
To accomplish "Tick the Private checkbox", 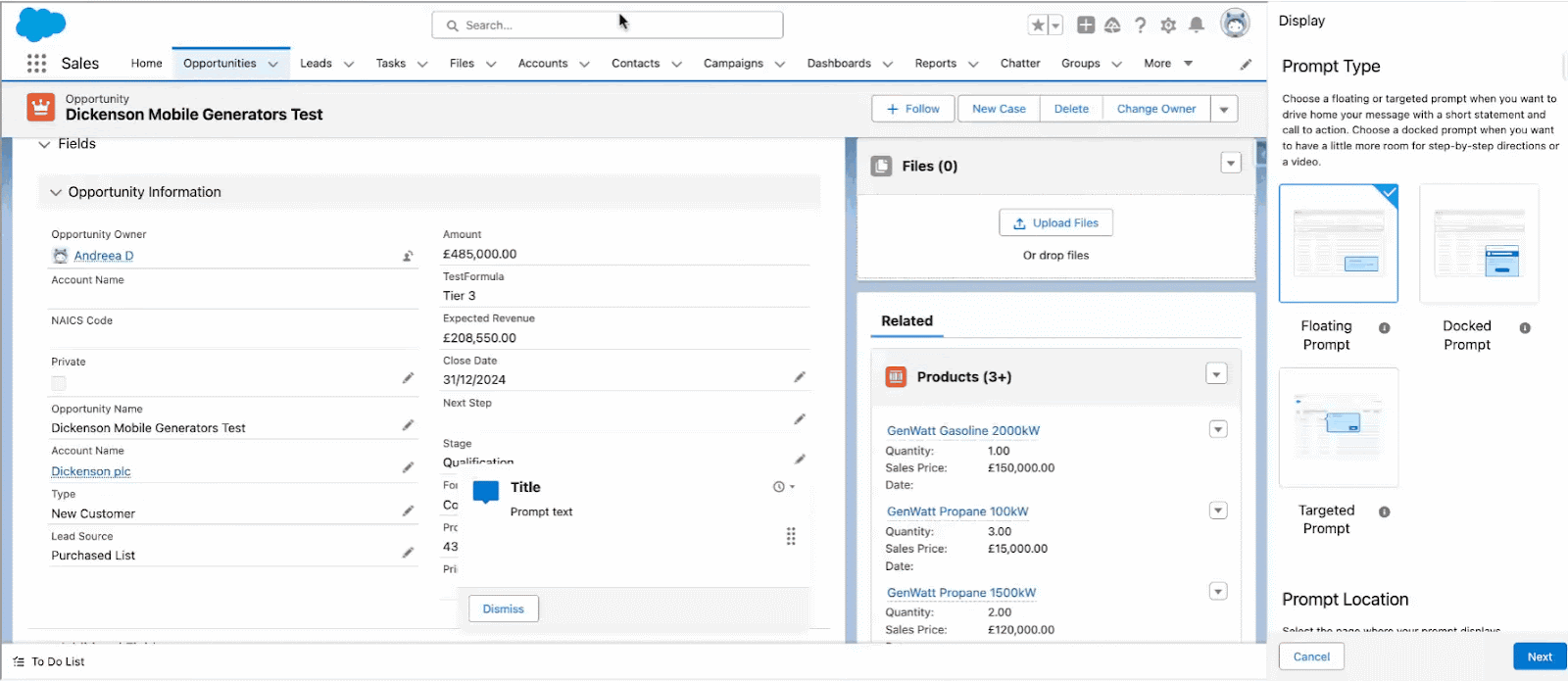I will pyautogui.click(x=59, y=383).
